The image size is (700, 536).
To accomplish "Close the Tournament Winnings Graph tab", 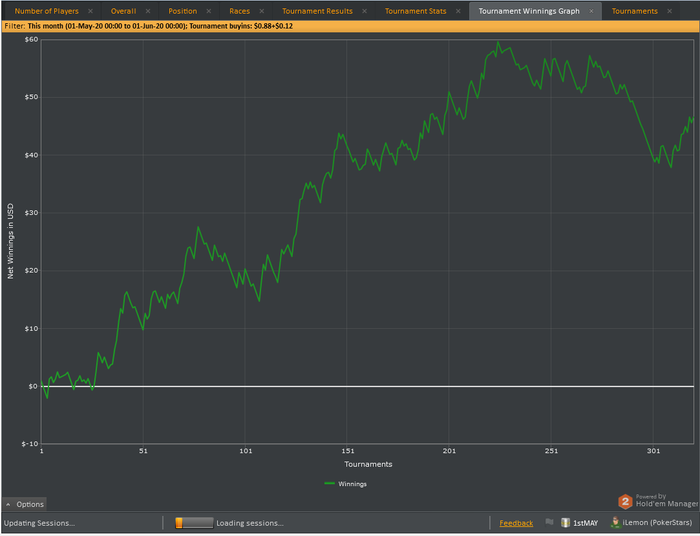I will pos(592,11).
